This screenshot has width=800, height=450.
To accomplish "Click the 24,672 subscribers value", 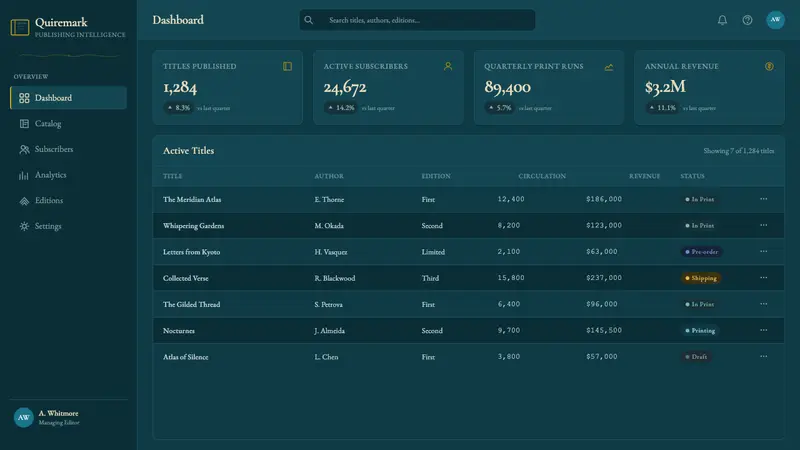I will (345, 87).
